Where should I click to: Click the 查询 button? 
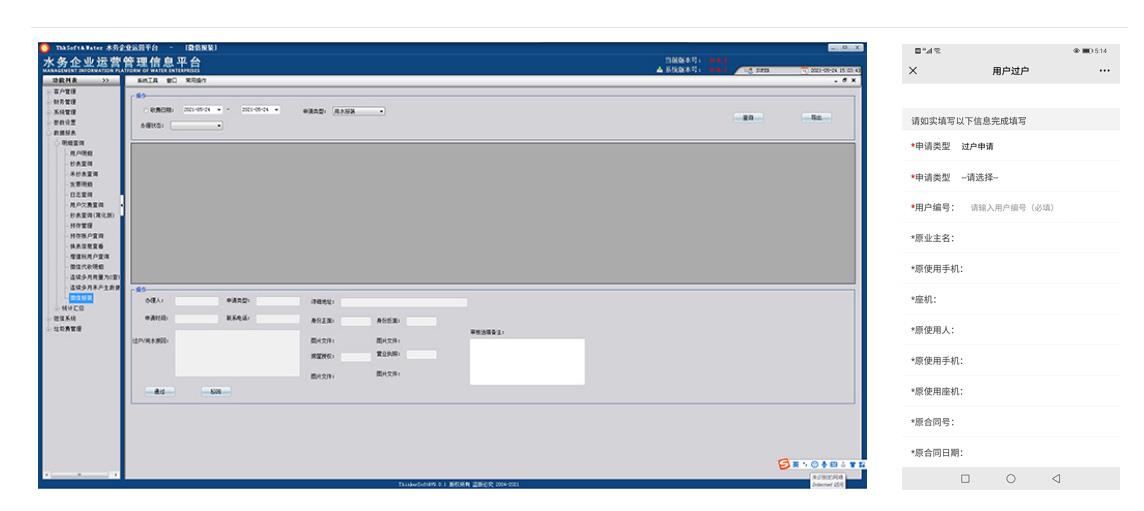pos(747,117)
